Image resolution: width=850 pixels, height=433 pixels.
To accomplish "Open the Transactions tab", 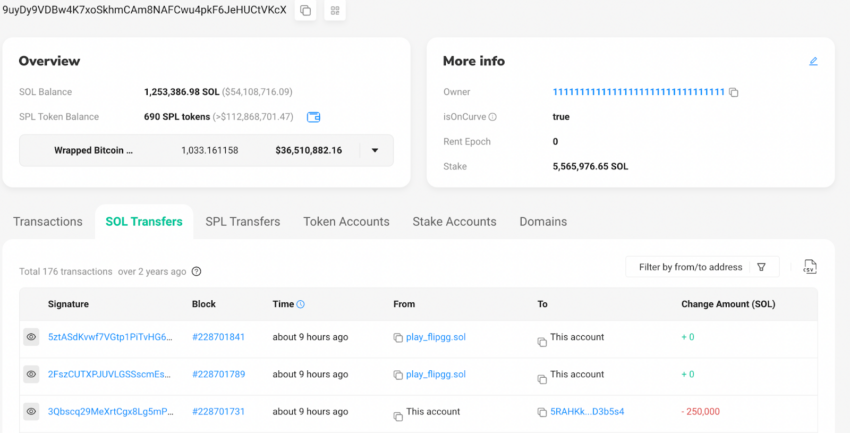I will tap(48, 222).
